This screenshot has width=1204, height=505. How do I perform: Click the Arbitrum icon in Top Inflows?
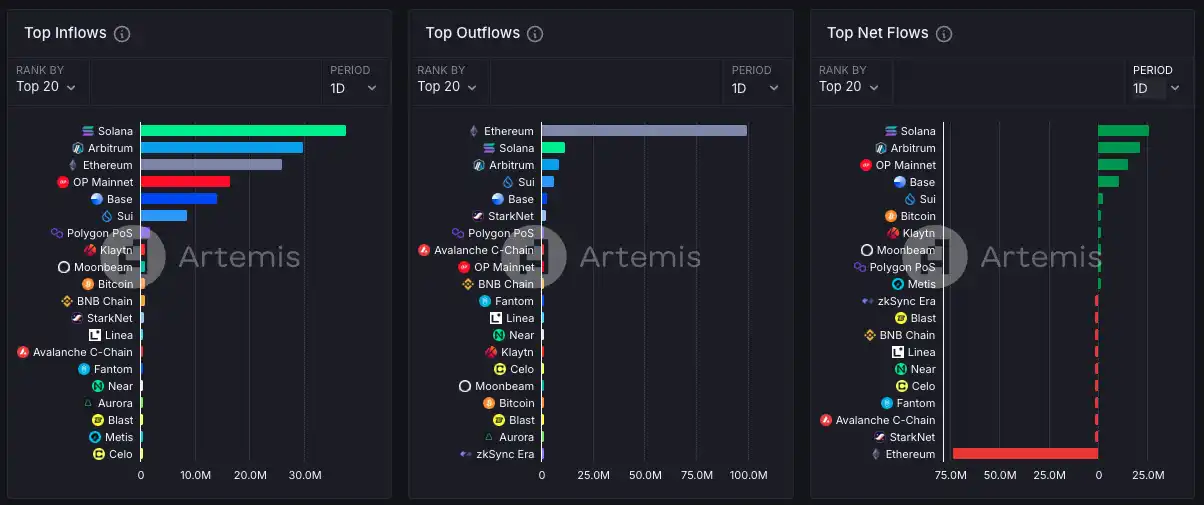78,148
